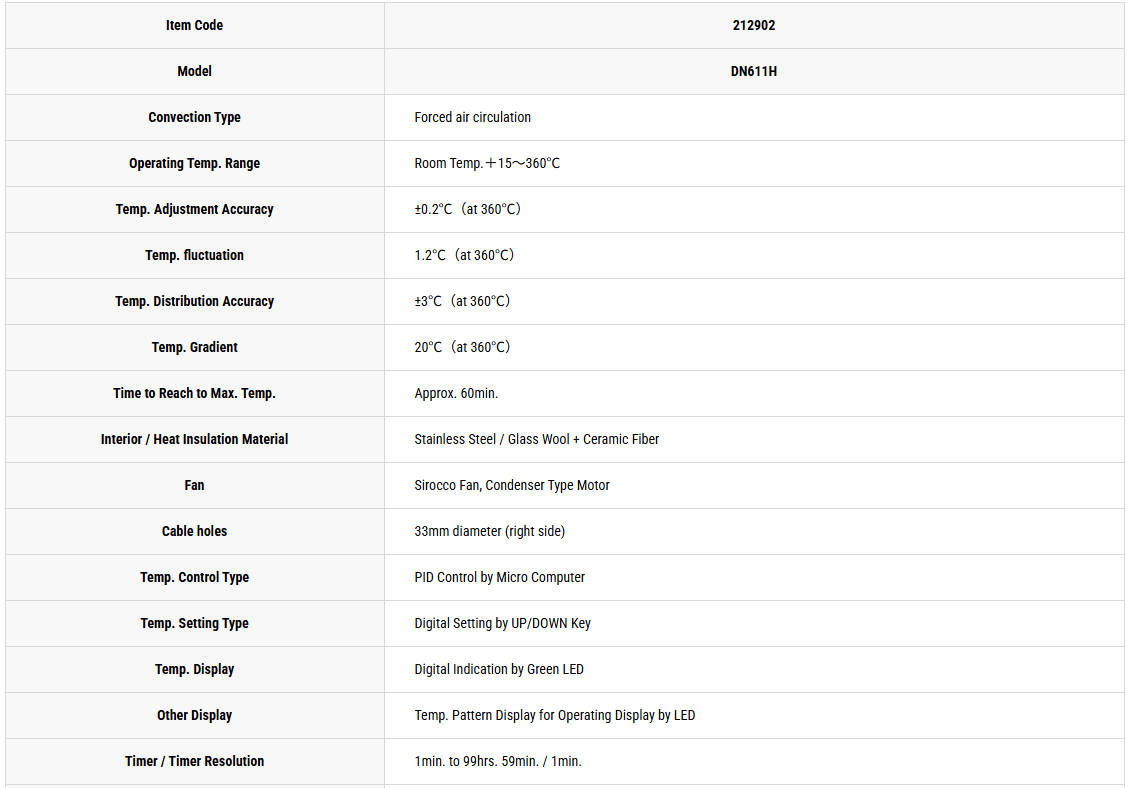Screen dimensions: 1129x788
Task: Click the 'Approx. 60min.' value
Action: 456,394
